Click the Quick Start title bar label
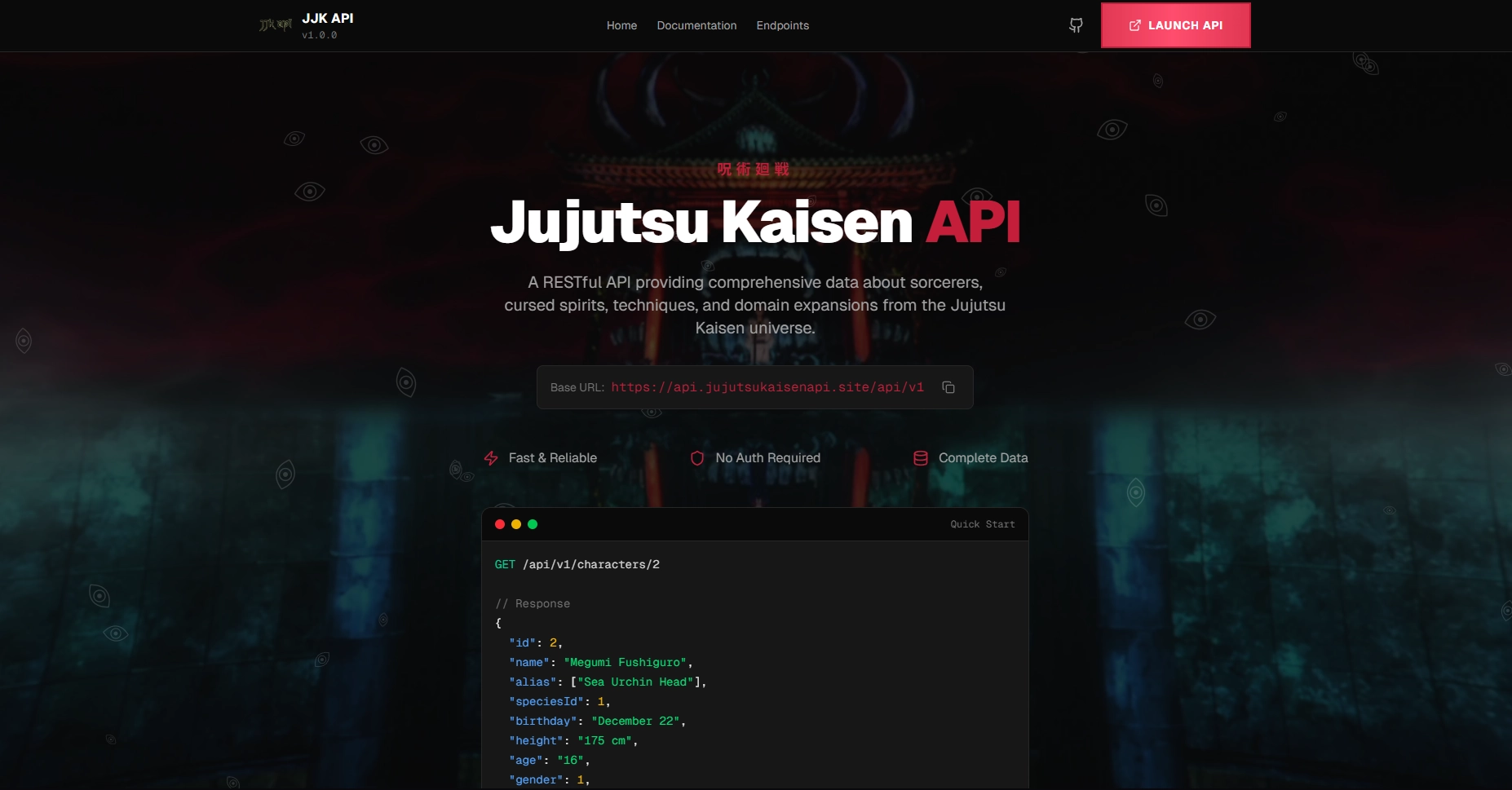The width and height of the screenshot is (1512, 790). tap(982, 524)
